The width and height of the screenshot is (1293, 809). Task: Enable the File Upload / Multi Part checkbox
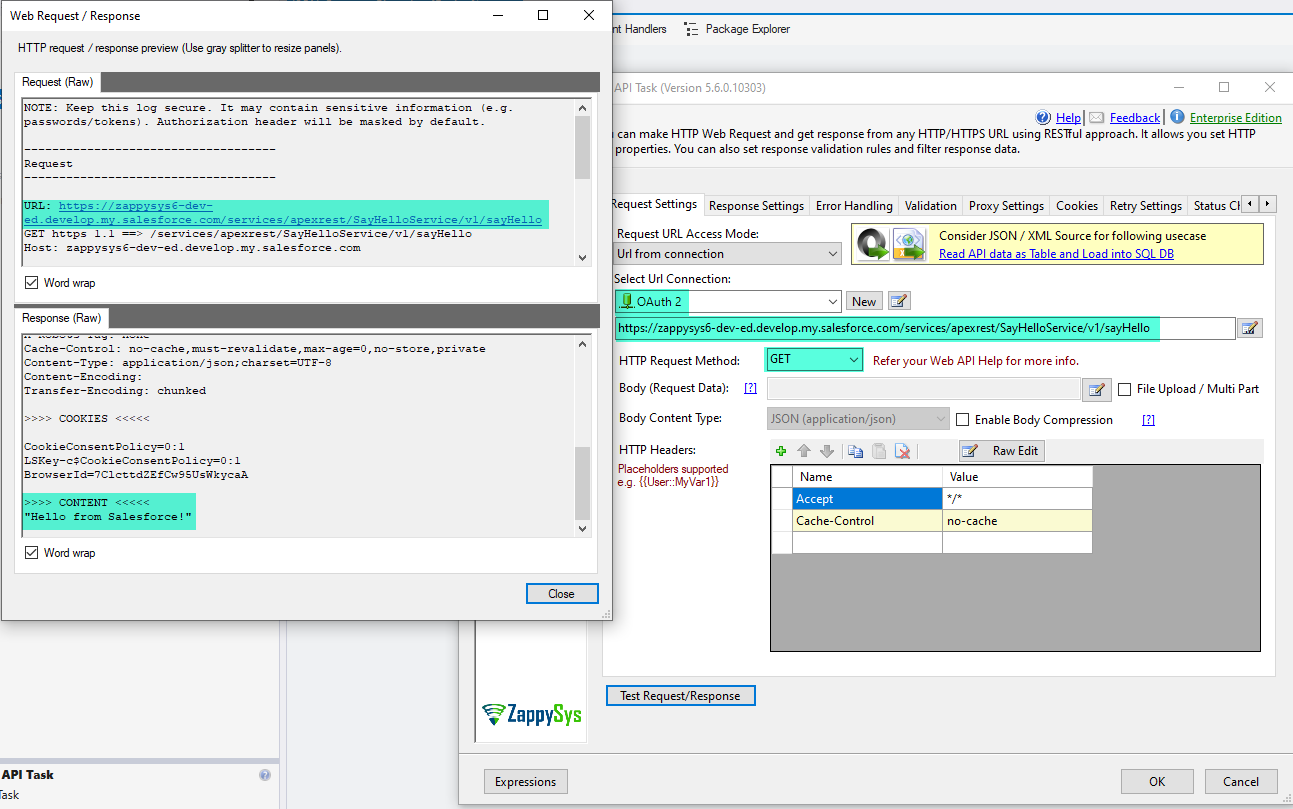(x=1125, y=389)
